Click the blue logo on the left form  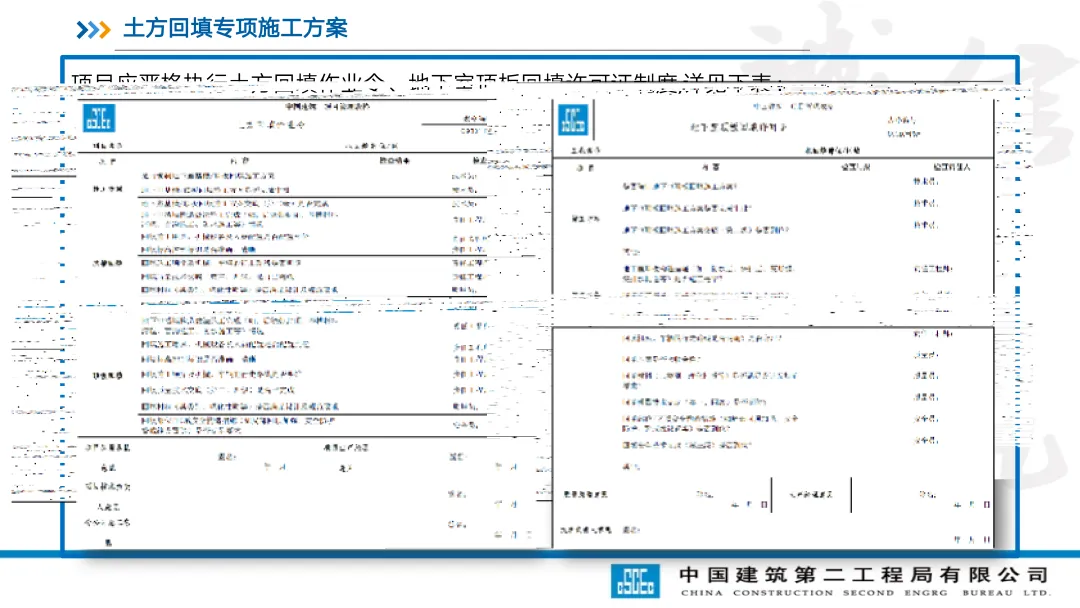99,118
